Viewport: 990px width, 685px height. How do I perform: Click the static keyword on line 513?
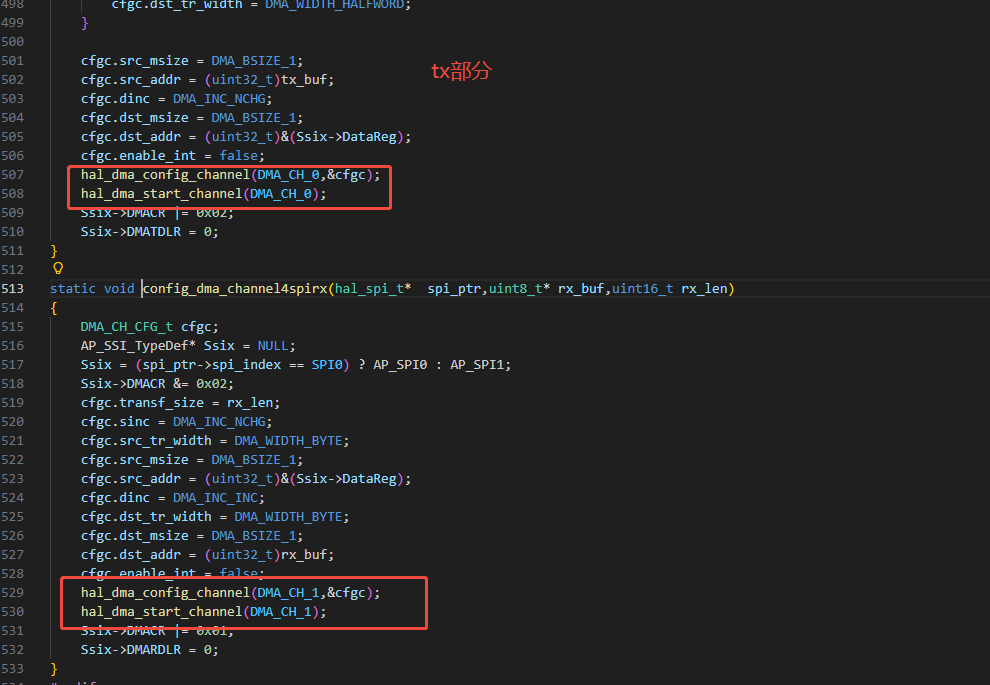[x=73, y=289]
